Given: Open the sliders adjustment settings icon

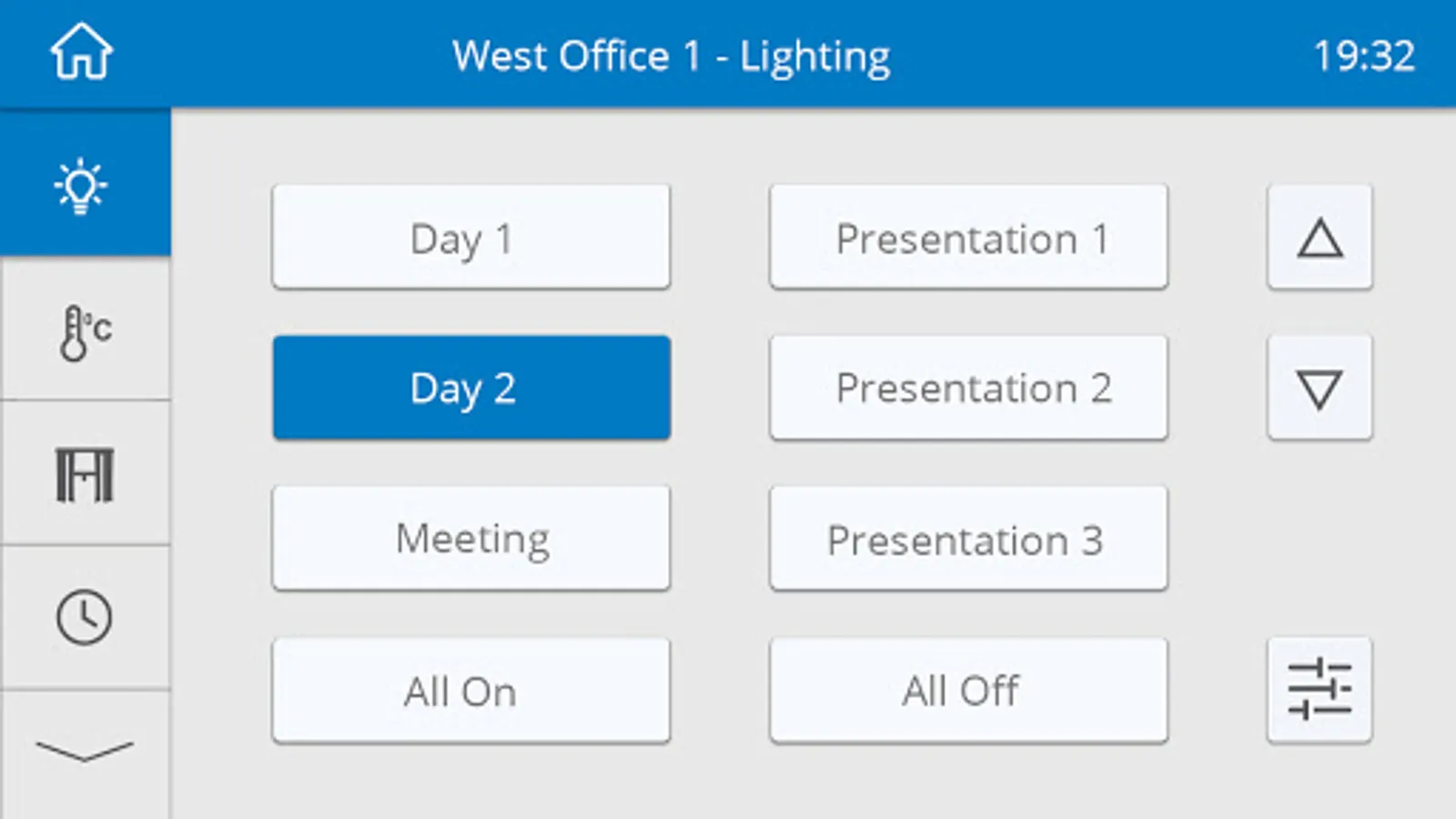Looking at the screenshot, I should [x=1319, y=690].
